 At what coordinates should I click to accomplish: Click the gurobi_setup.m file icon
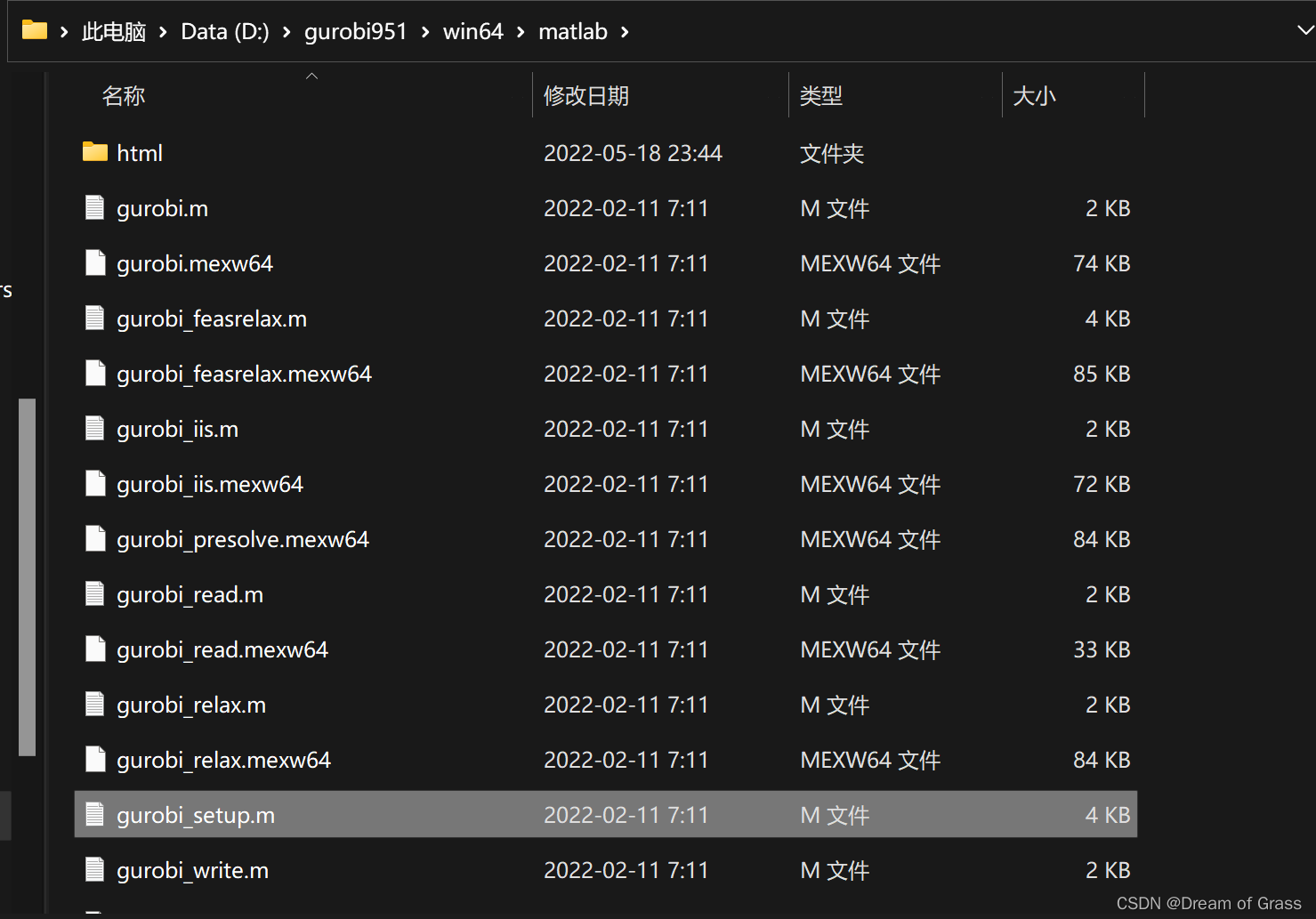coord(95,814)
